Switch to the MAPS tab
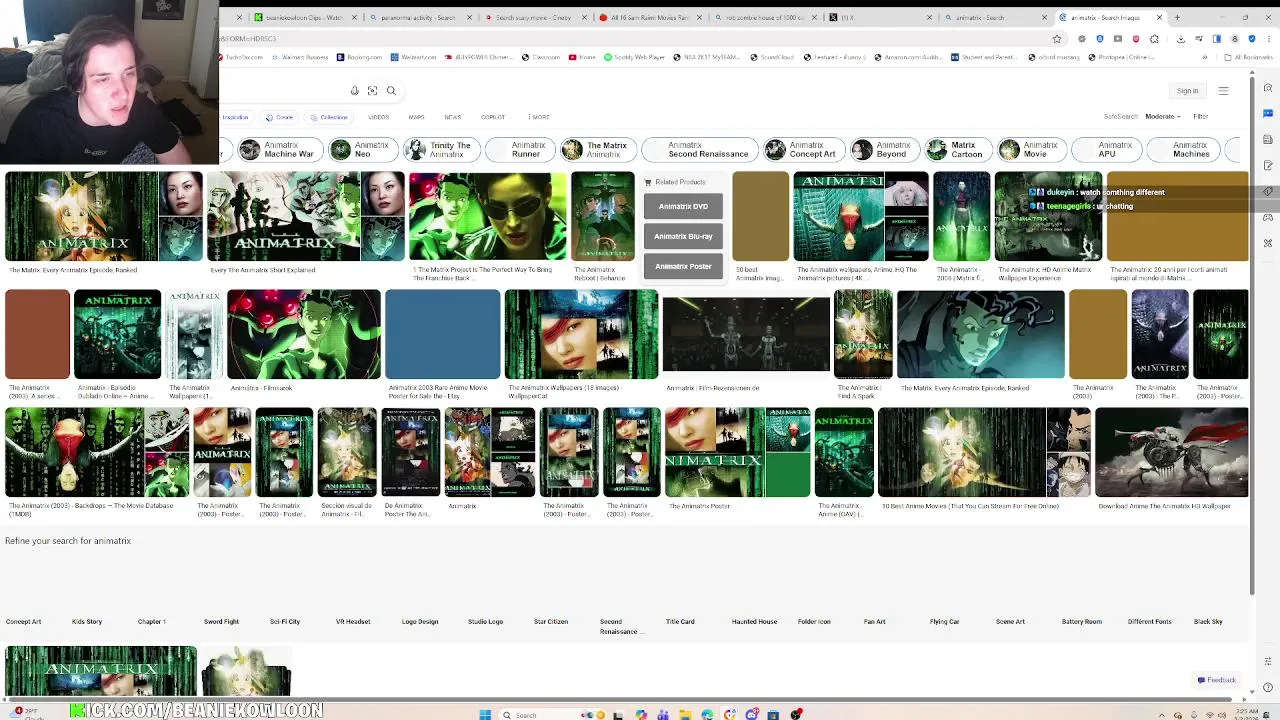The height and width of the screenshot is (720, 1280). (x=416, y=117)
